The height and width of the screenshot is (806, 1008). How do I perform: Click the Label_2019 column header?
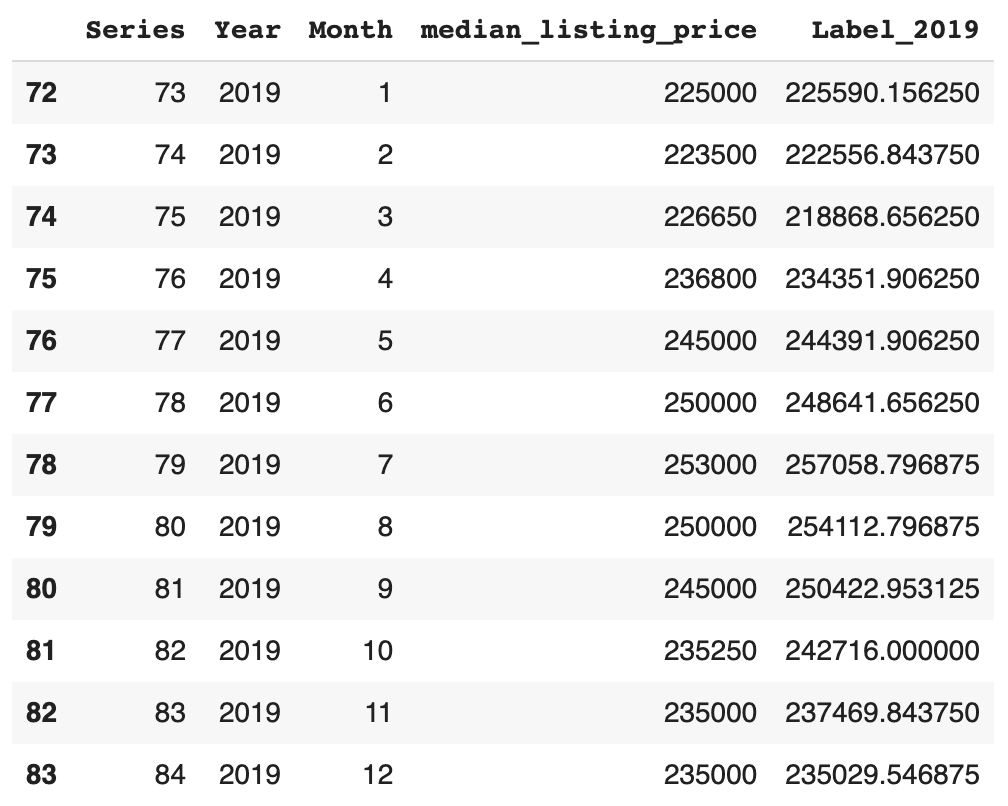[894, 30]
